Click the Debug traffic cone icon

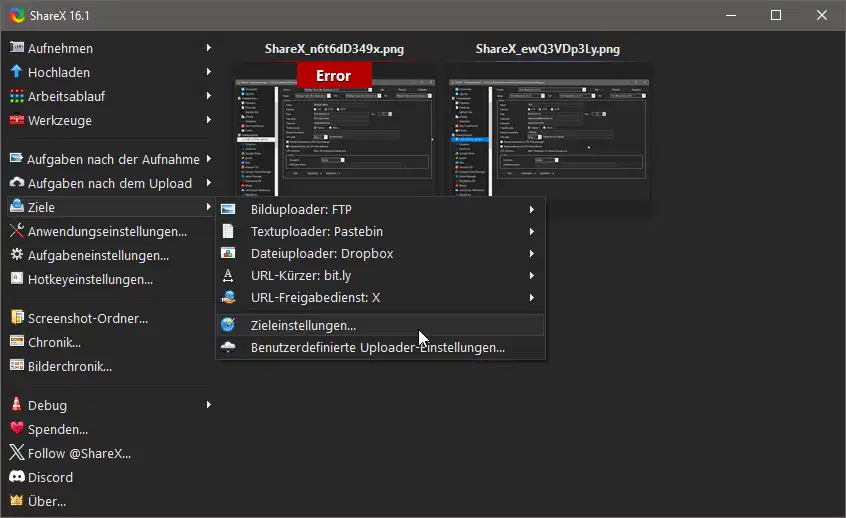pos(17,404)
